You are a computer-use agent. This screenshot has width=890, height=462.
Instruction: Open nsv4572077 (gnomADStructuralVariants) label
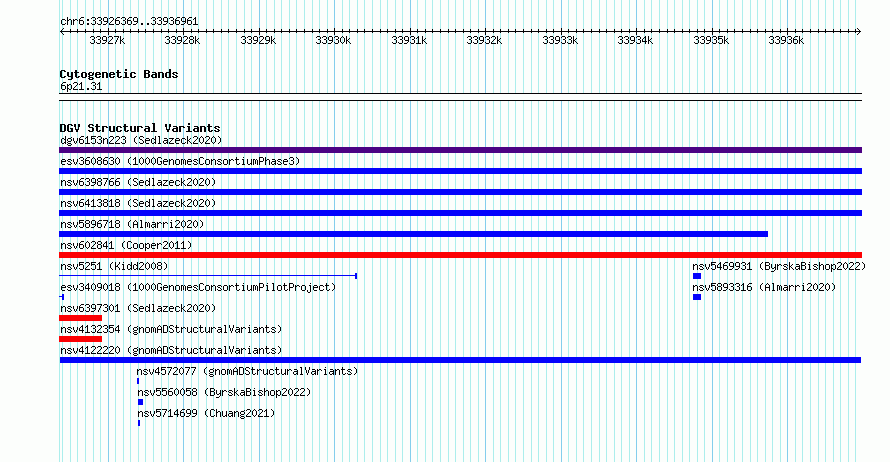(x=247, y=371)
